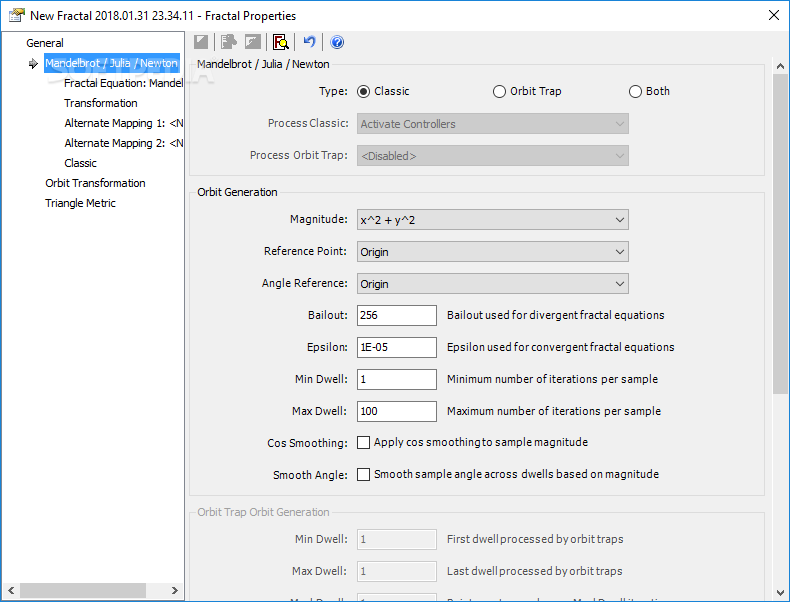The height and width of the screenshot is (602, 790).
Task: Click the tree horizontal scrollbar thumb
Action: coord(83,590)
